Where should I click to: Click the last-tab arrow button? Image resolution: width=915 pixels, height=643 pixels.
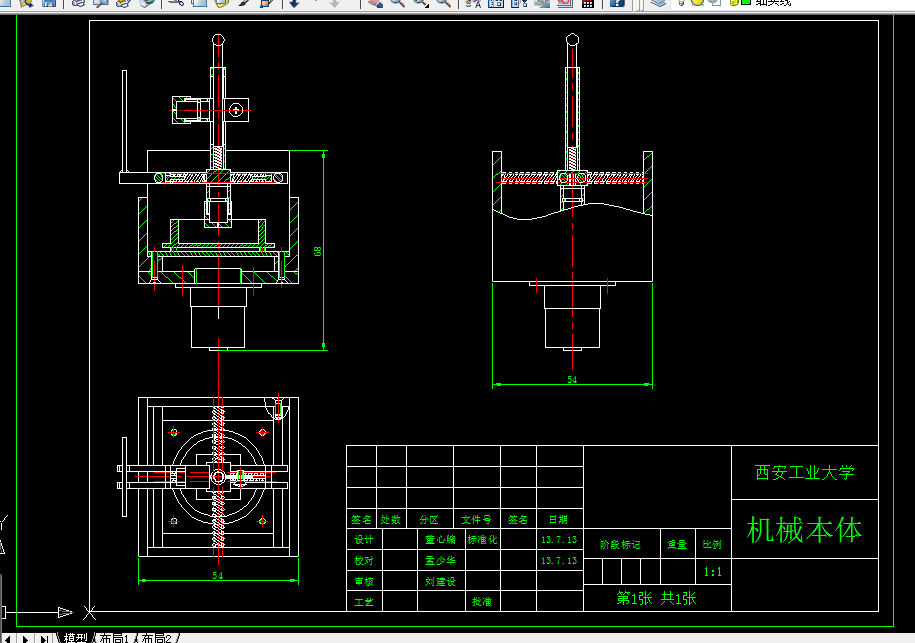click(44, 639)
